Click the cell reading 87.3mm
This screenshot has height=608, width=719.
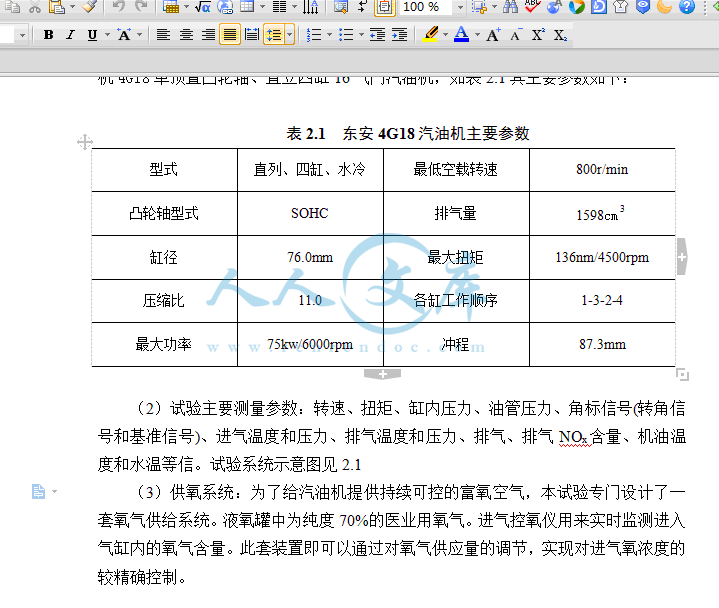click(602, 344)
